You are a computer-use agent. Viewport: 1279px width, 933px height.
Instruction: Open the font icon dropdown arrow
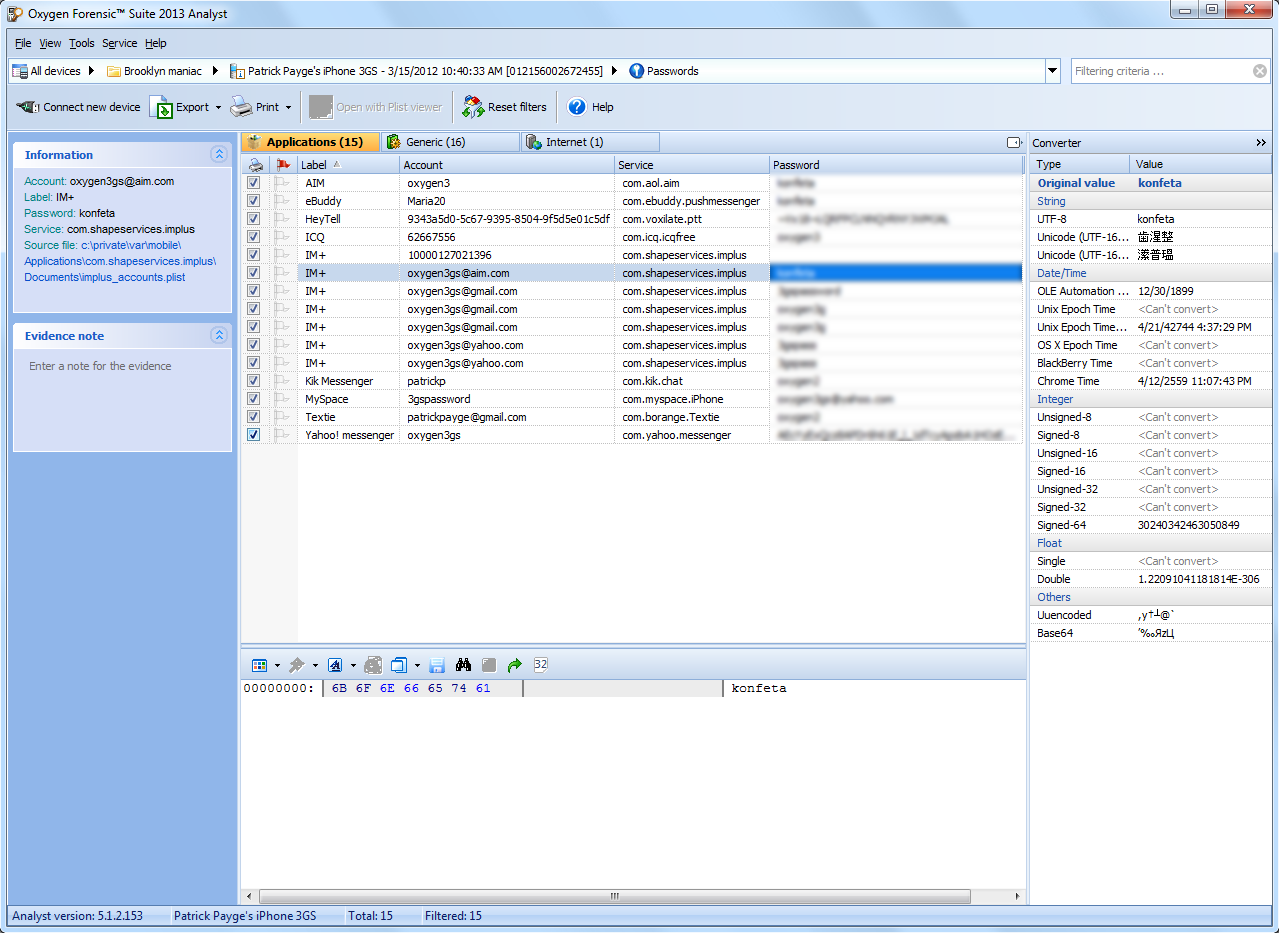(353, 665)
